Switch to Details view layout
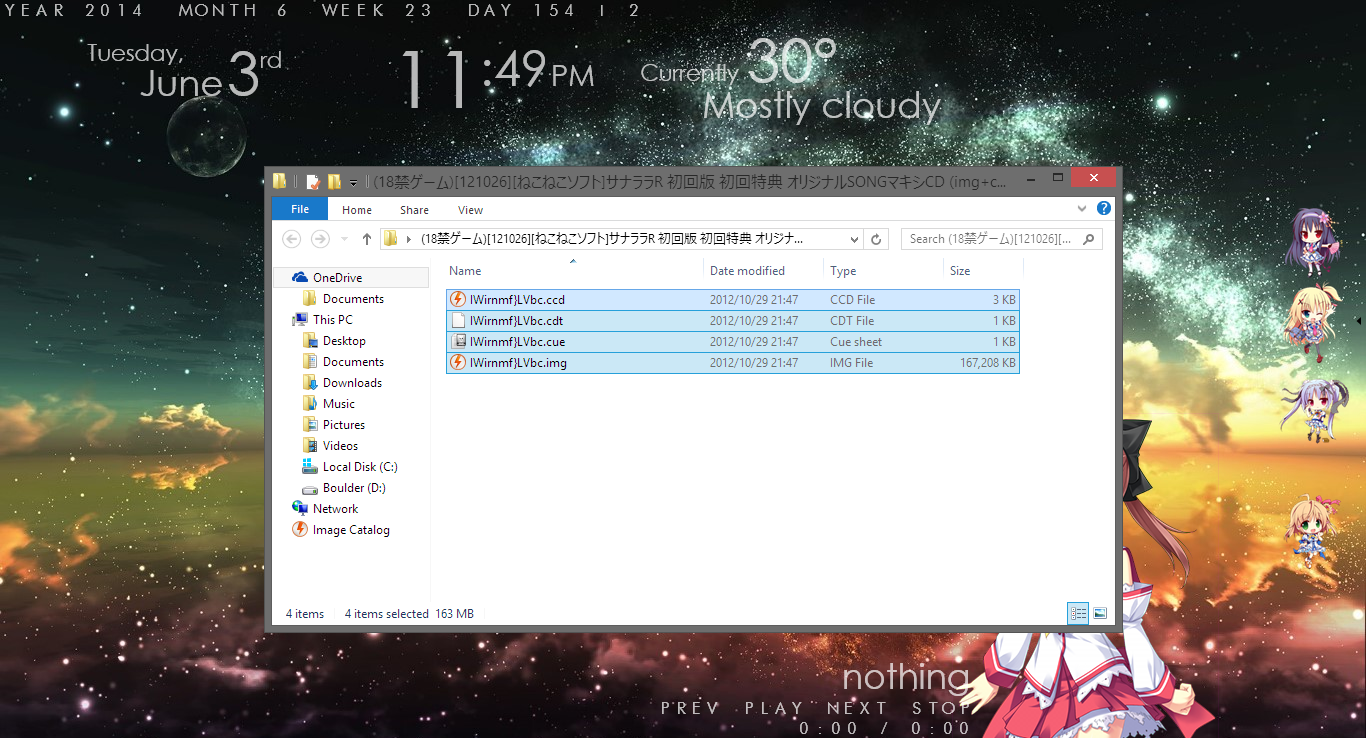1366x738 pixels. [x=1078, y=614]
